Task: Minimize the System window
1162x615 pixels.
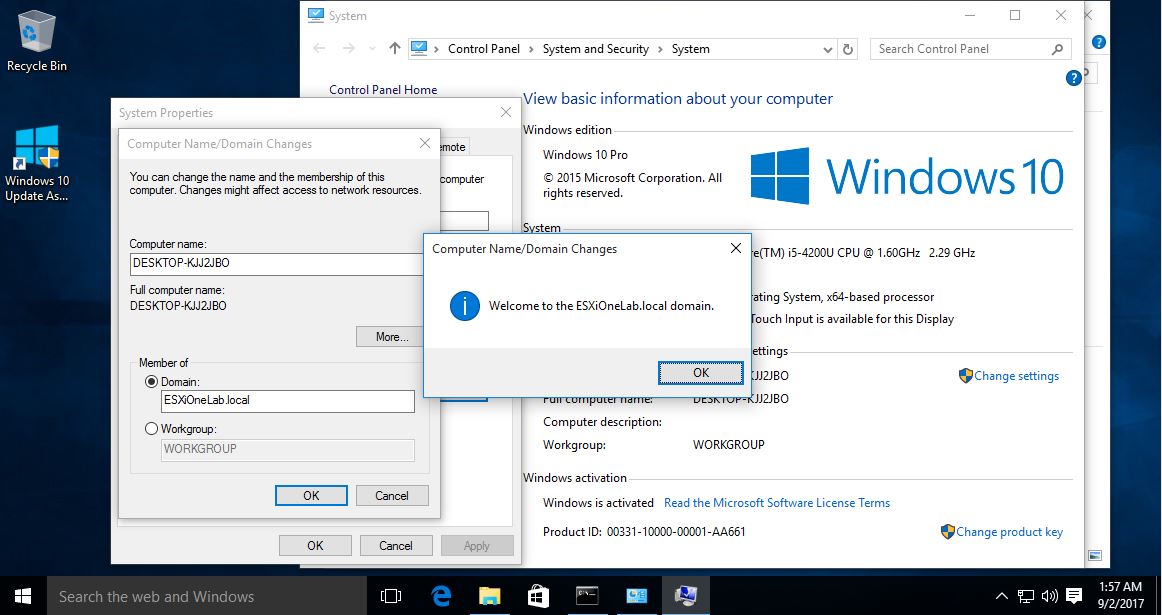Action: (969, 16)
